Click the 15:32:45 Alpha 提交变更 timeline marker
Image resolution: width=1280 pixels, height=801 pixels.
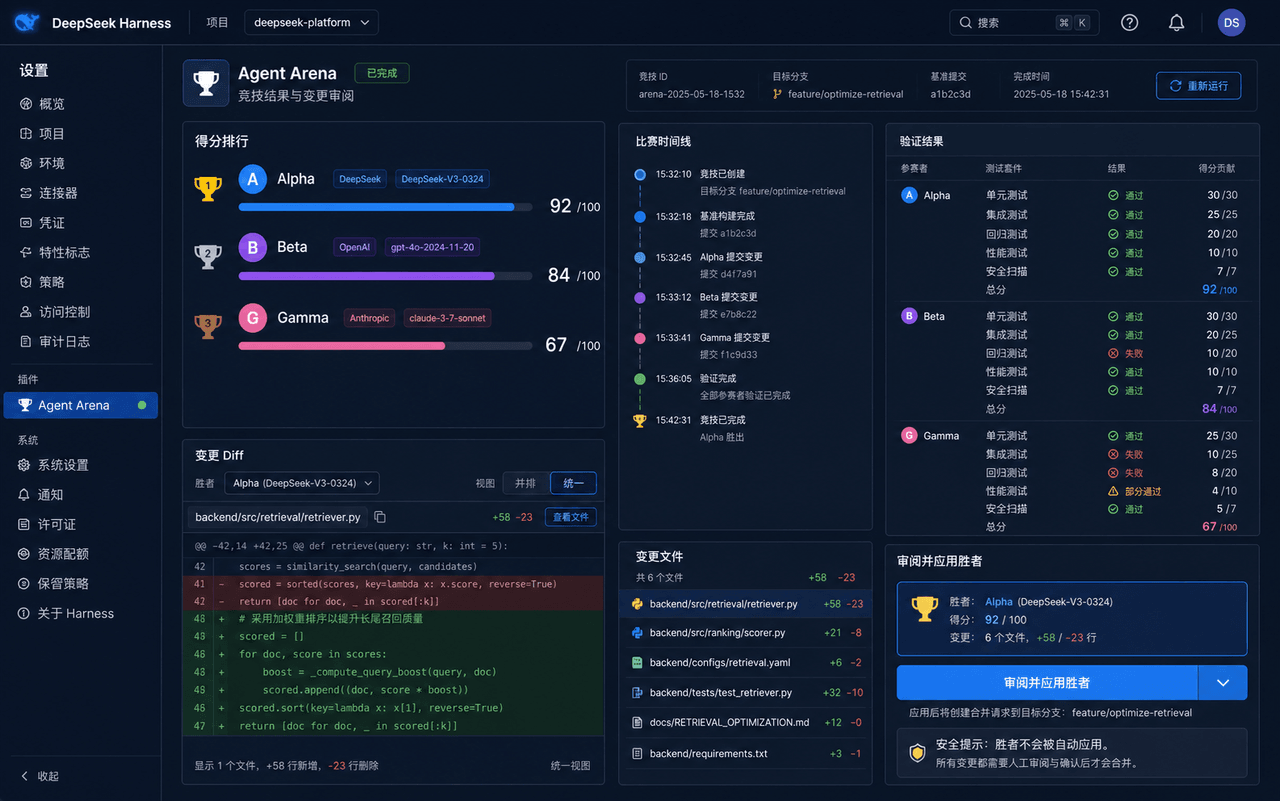[x=640, y=258]
